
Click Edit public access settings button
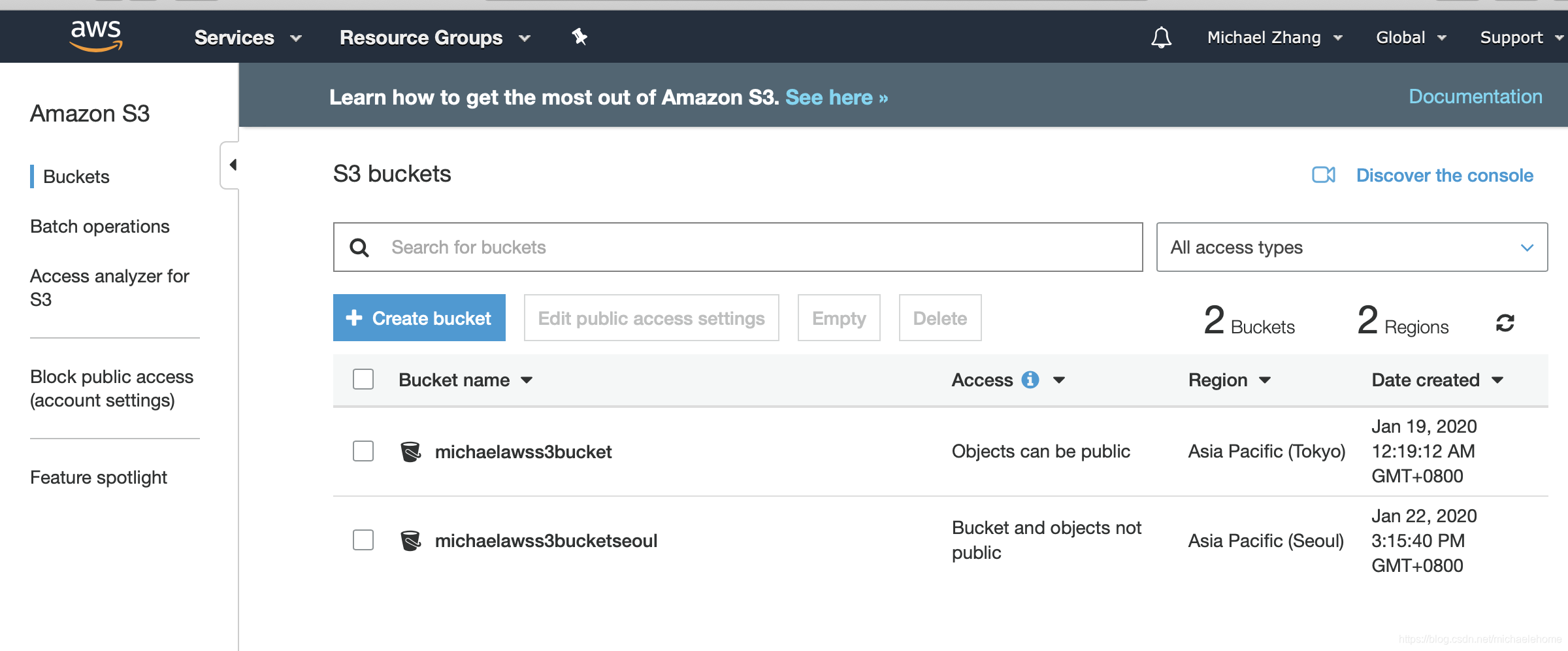(651, 318)
